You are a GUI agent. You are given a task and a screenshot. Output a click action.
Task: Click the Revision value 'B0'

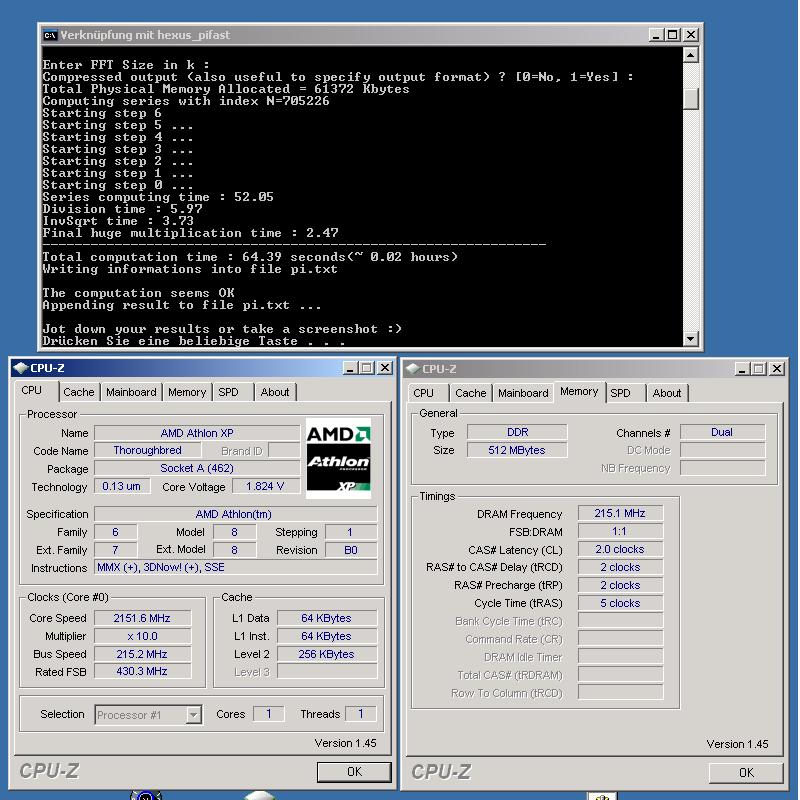coord(351,550)
